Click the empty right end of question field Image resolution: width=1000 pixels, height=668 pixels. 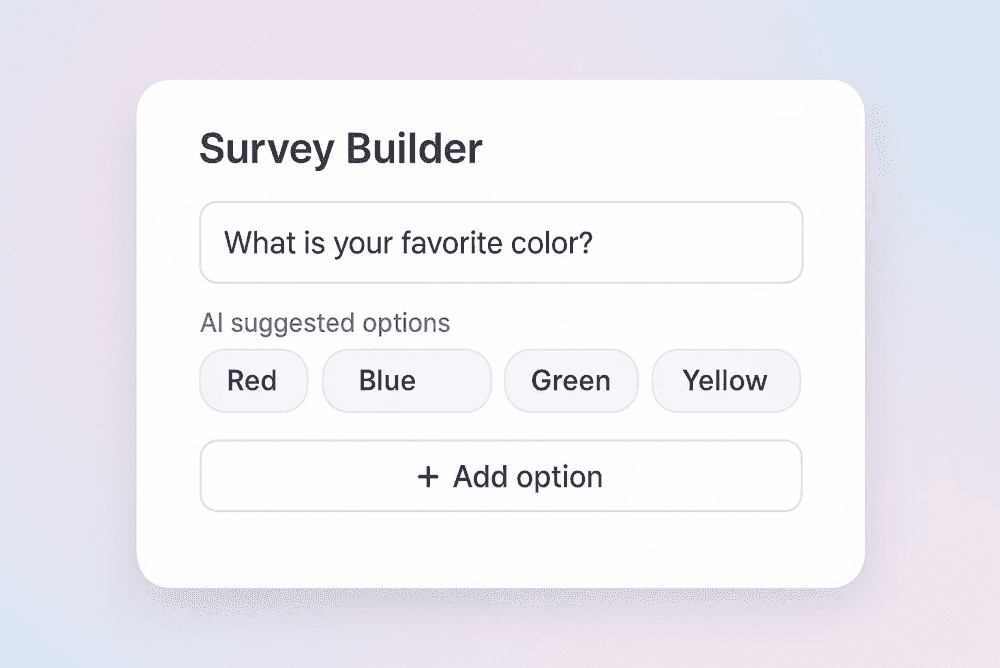pyautogui.click(x=720, y=243)
